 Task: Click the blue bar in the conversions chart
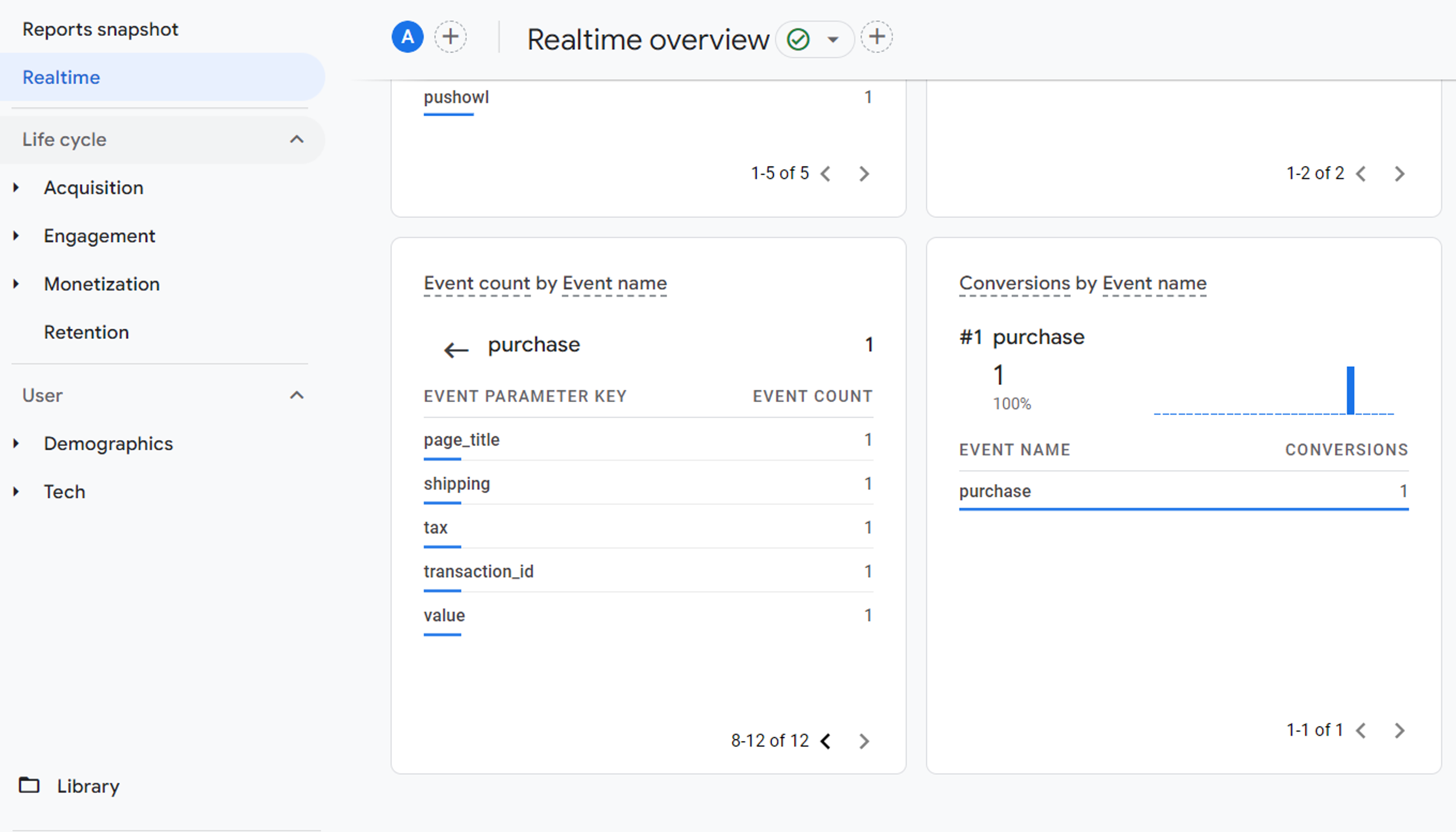coord(1350,390)
